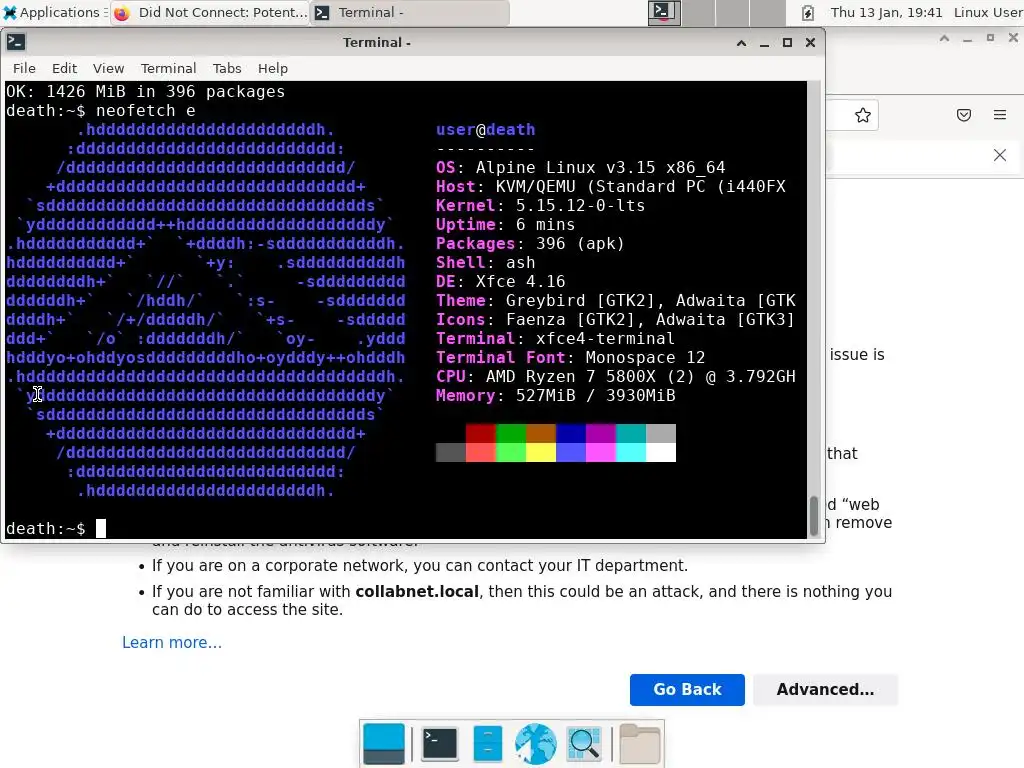Roll up the Terminal window with the shade arrow
This screenshot has width=1024, height=768.
(741, 43)
